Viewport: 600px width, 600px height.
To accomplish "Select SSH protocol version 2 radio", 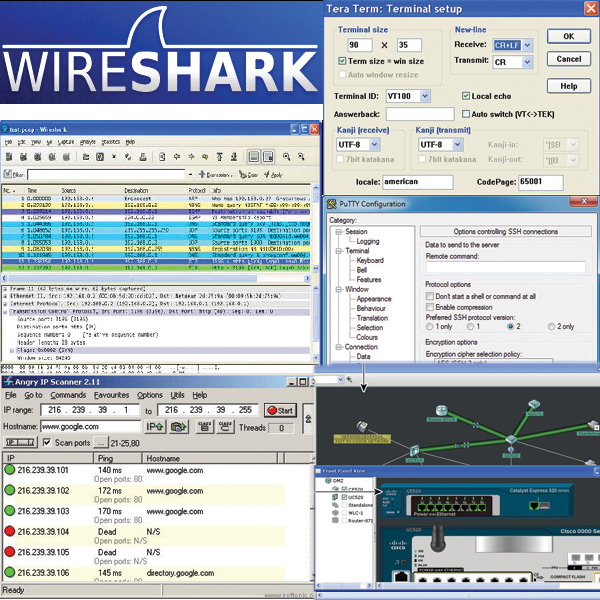I will pos(510,326).
